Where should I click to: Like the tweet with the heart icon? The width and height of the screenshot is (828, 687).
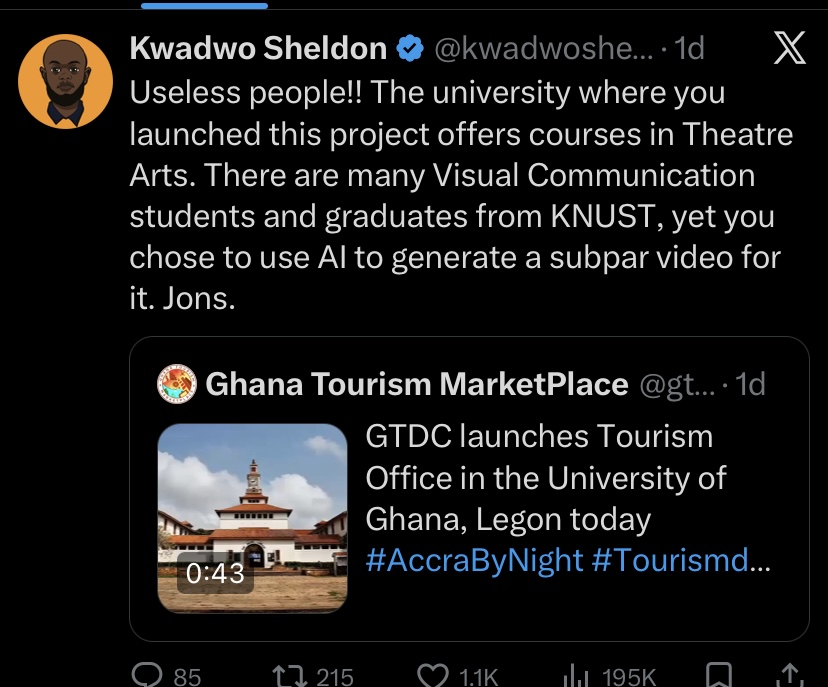[x=432, y=676]
